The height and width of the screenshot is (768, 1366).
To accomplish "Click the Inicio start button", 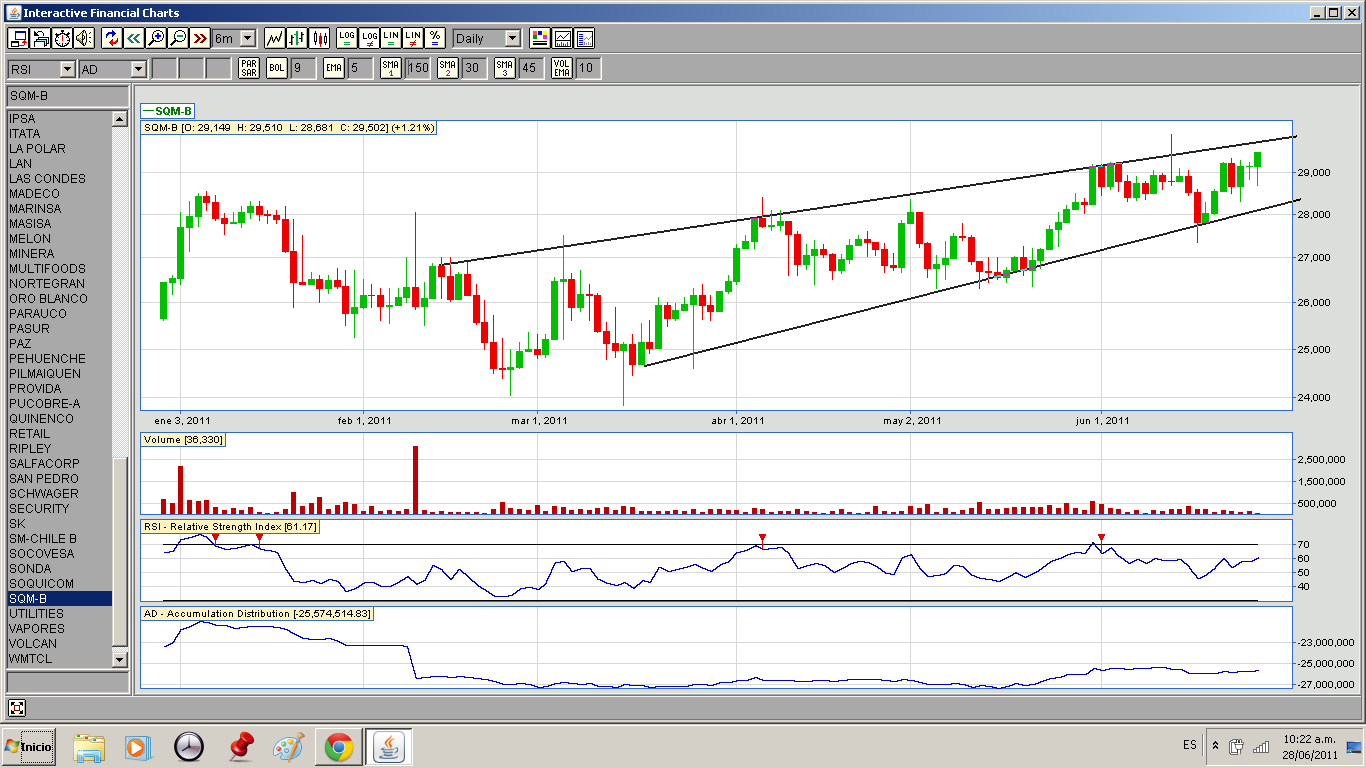I will point(28,746).
